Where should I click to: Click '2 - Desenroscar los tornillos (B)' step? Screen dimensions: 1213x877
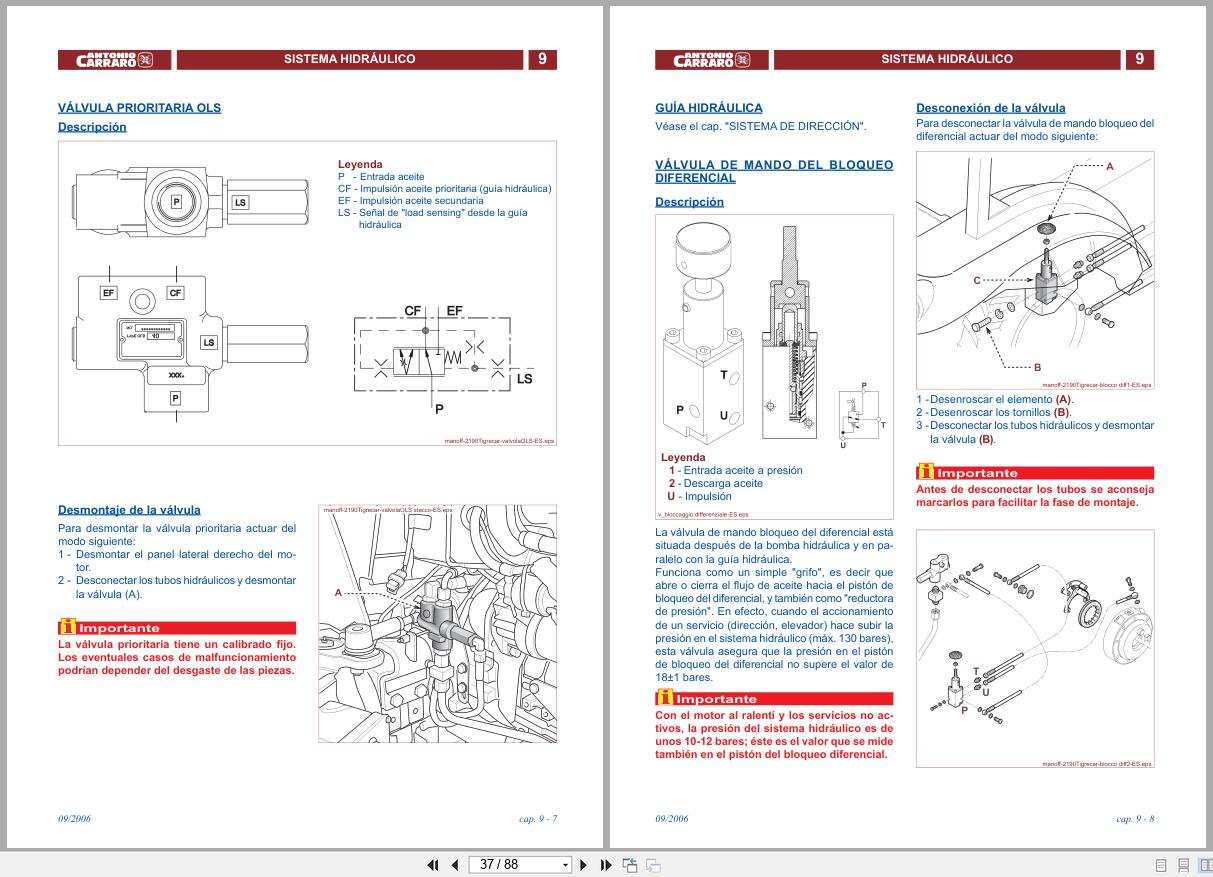[994, 412]
